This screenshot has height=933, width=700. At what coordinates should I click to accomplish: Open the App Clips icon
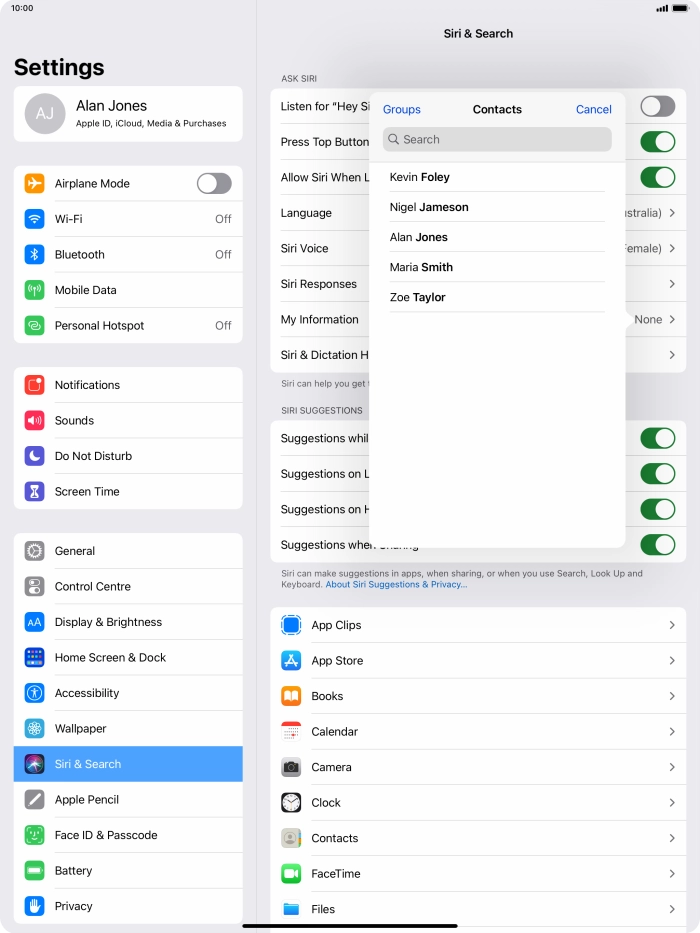point(291,625)
